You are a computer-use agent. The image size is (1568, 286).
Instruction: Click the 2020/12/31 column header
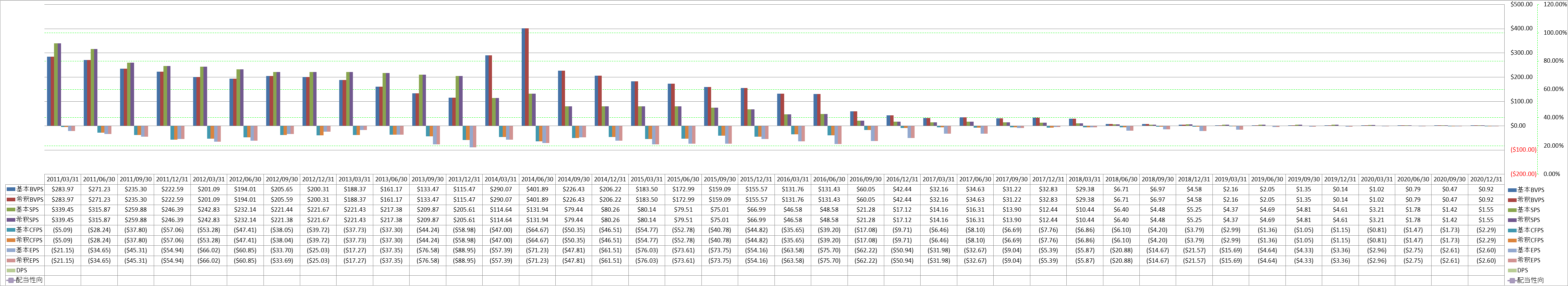1486,180
